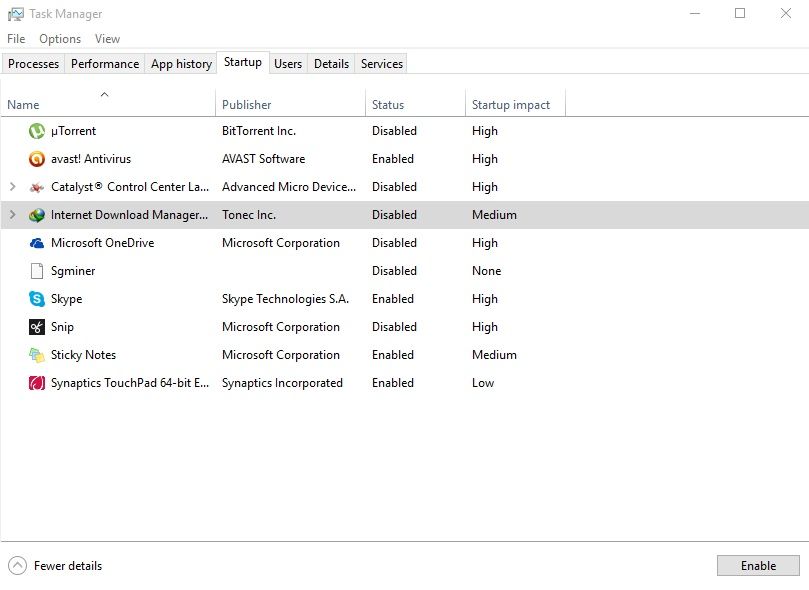Select the avast! Antivirus orange icon
Screen dimensions: 809x590
tap(37, 159)
